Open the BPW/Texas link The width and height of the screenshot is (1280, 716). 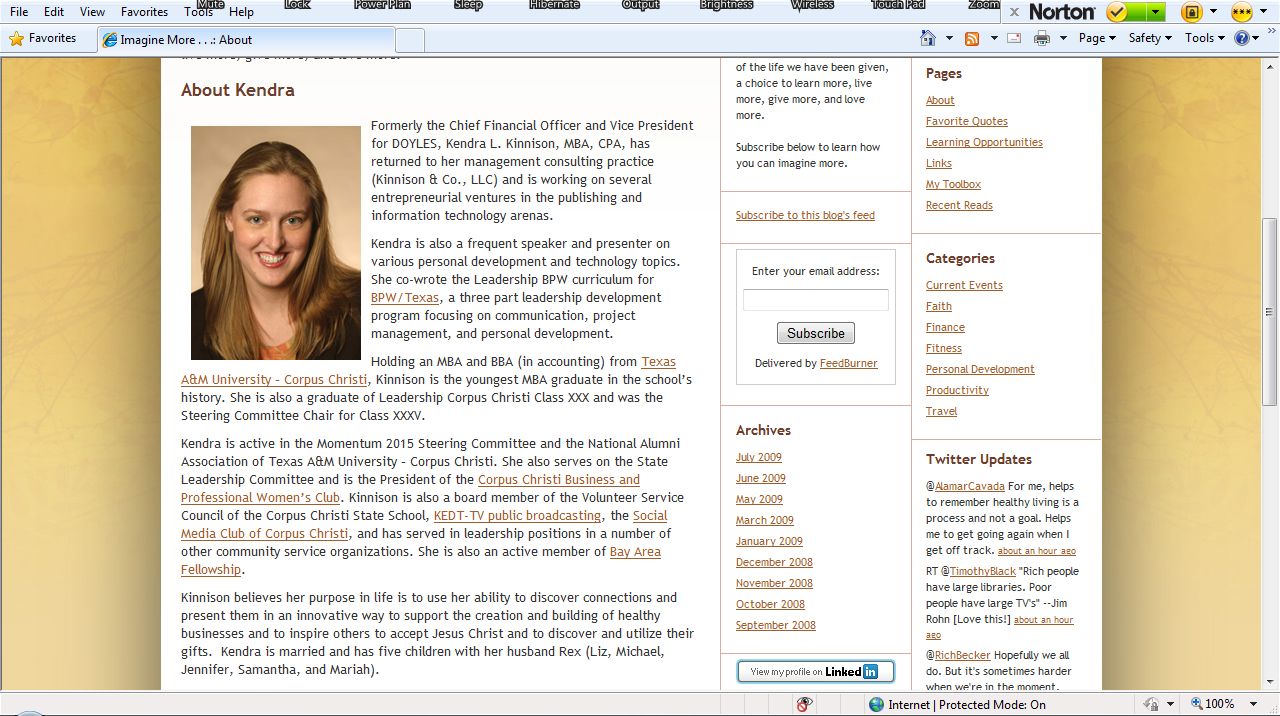405,298
